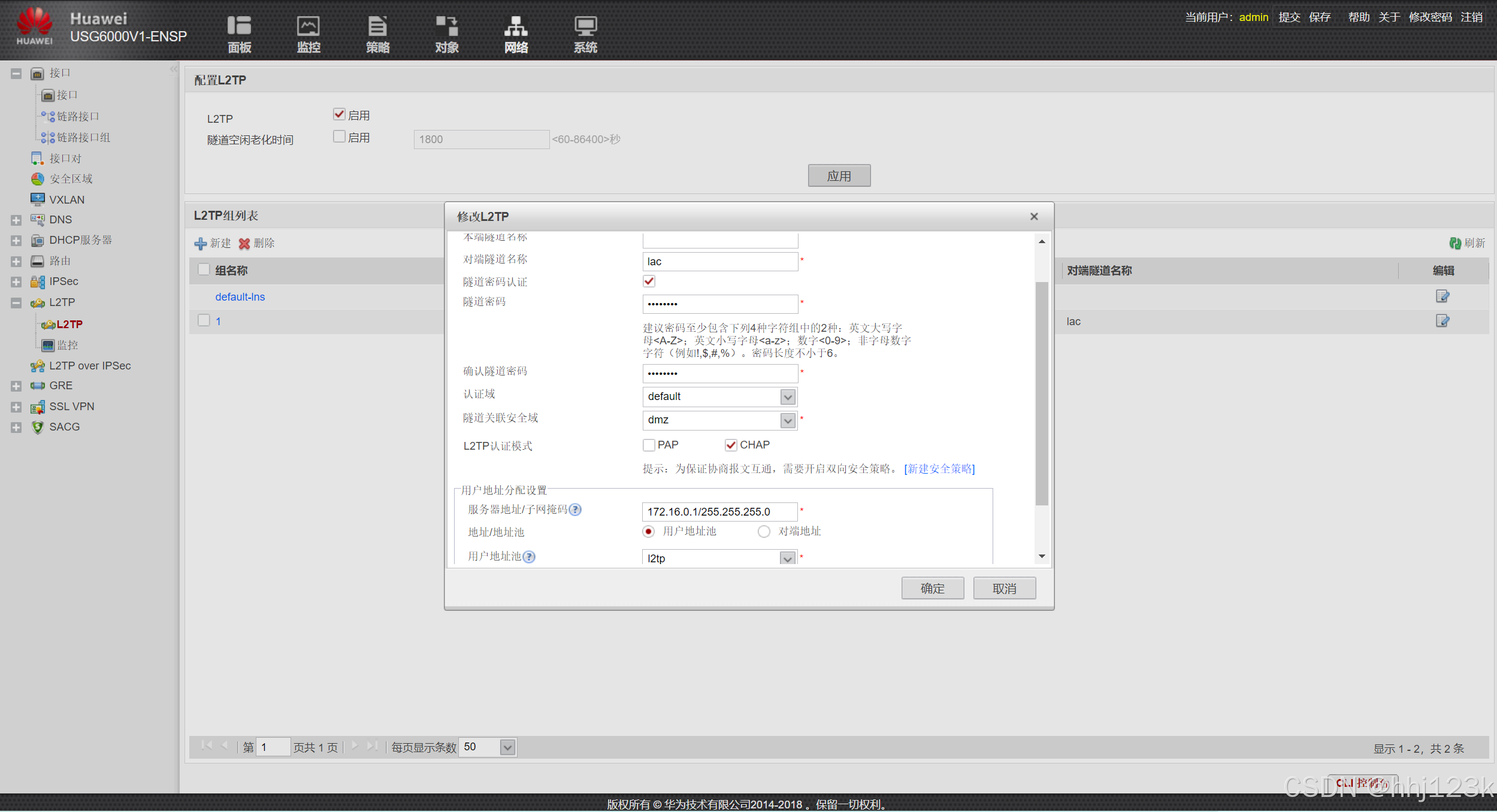Select L2TP over IPSec in the sidebar

[x=90, y=366]
